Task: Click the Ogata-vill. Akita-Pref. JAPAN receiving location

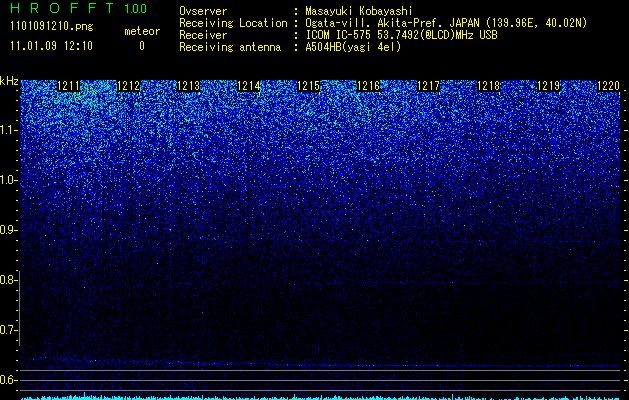Action: click(x=446, y=23)
